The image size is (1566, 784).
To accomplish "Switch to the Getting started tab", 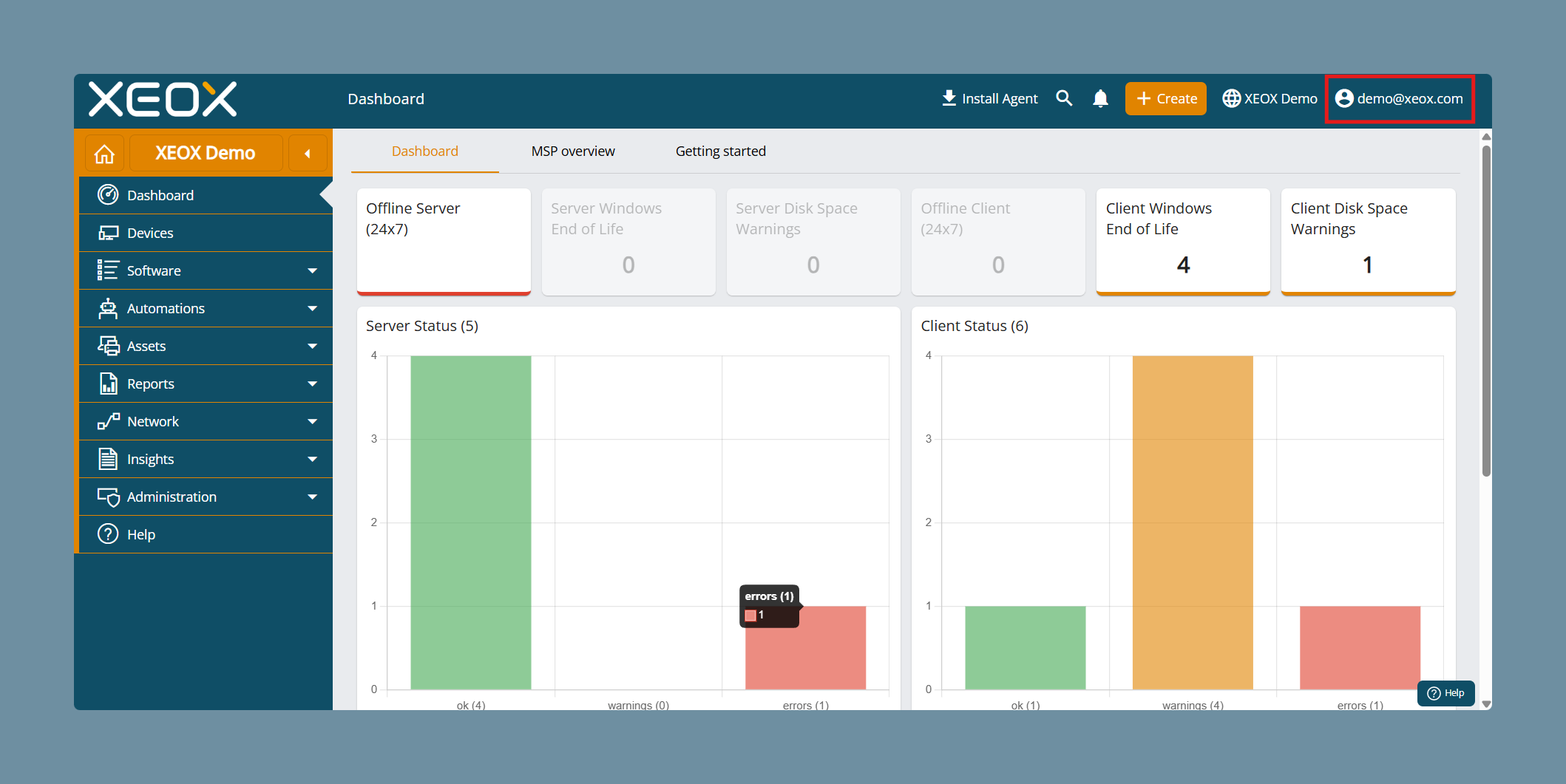I will point(721,151).
